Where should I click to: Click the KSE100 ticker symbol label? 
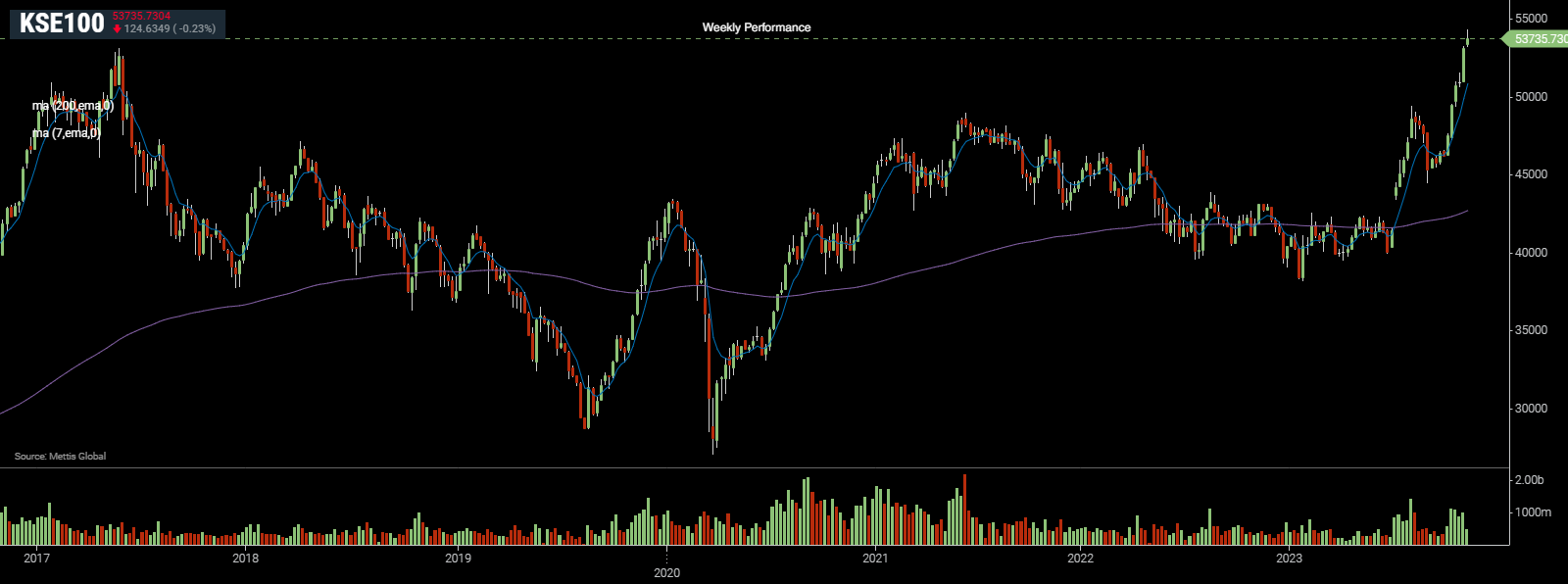[62, 24]
